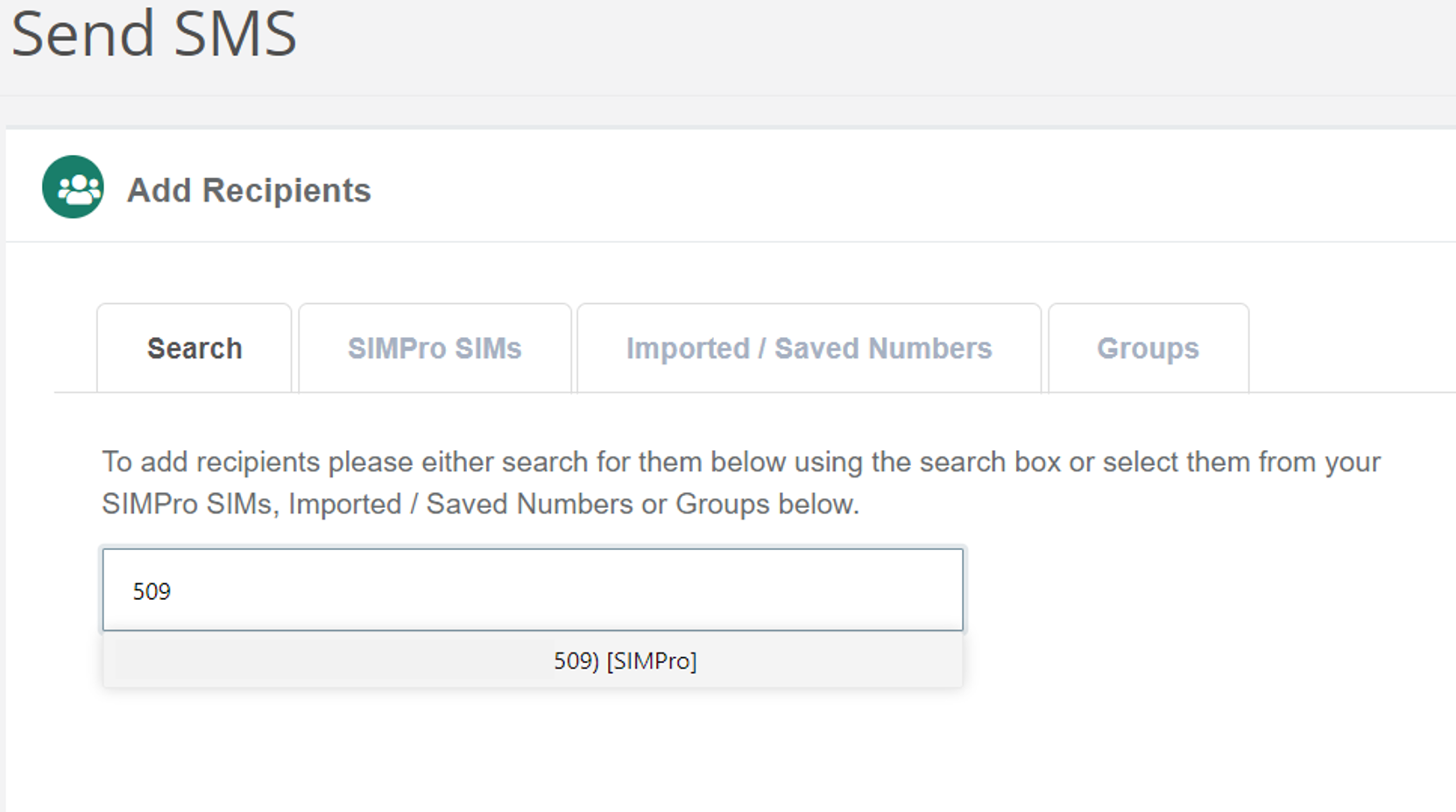Click "Imported / Saved Numbers" in instruction paragraph
This screenshot has width=1456, height=812.
click(460, 505)
